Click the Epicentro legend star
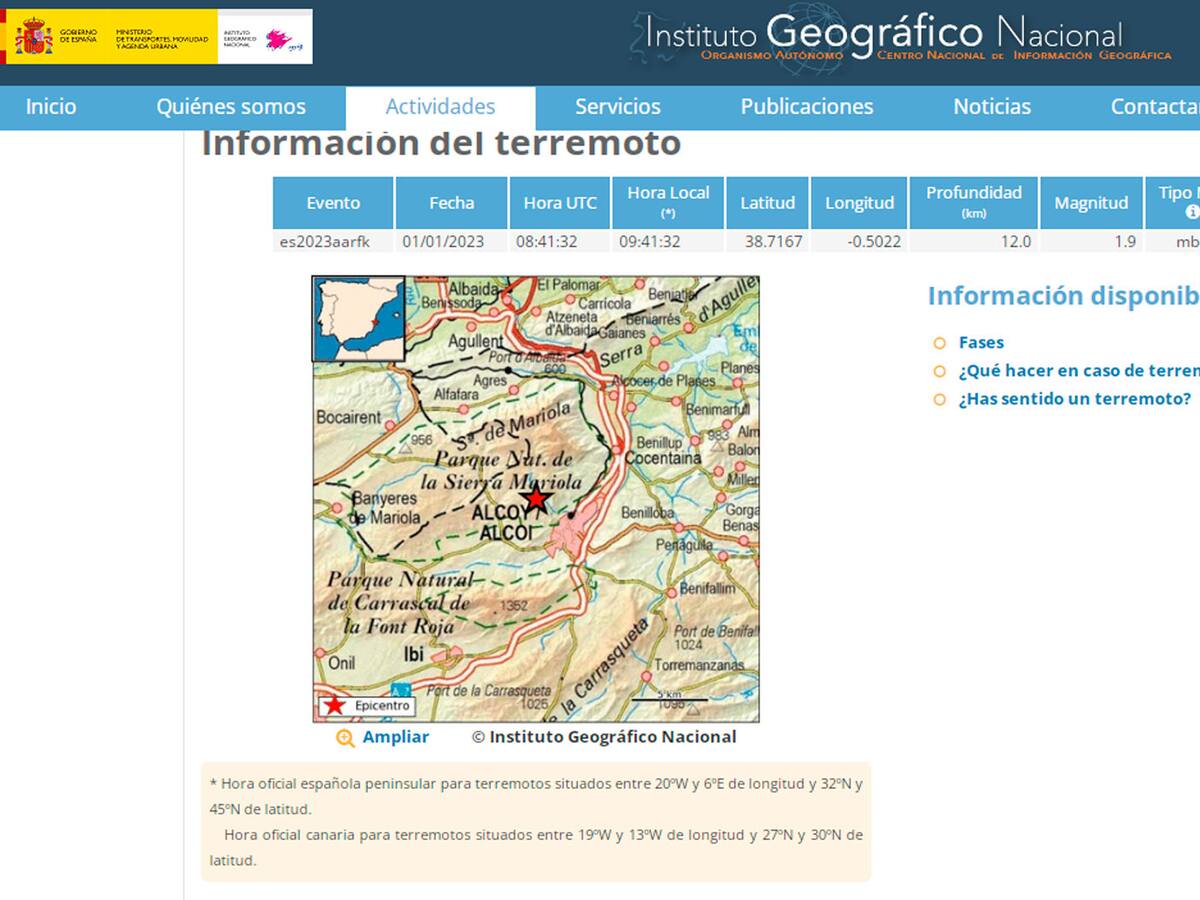1200x900 pixels. [x=334, y=705]
